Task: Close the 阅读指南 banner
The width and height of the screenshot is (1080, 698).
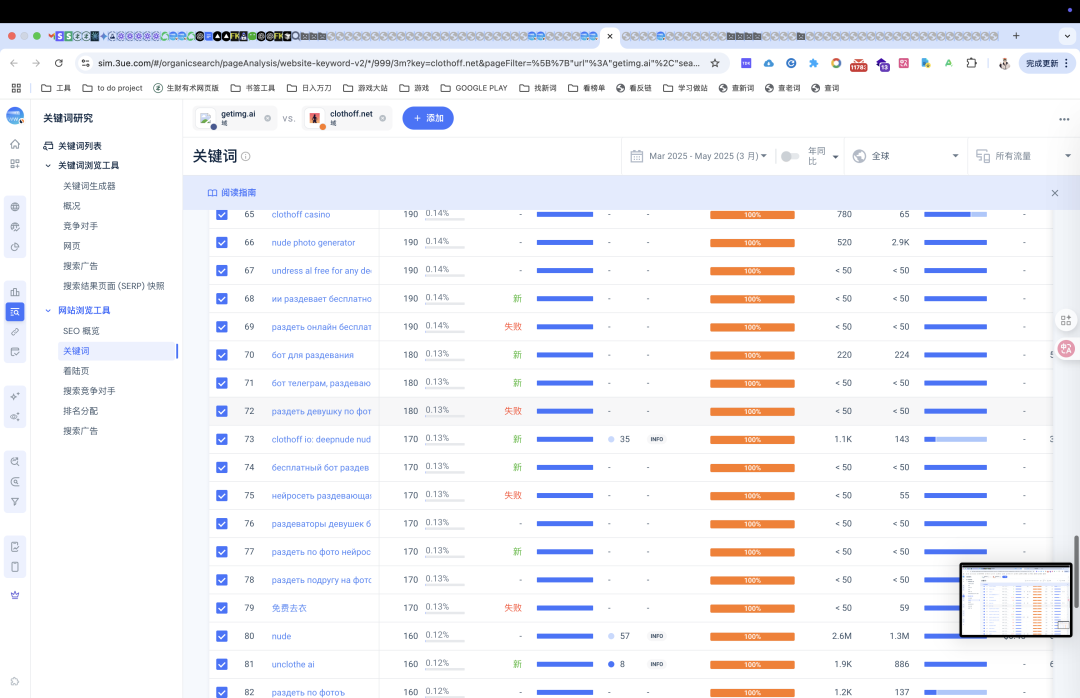Action: tap(1055, 193)
